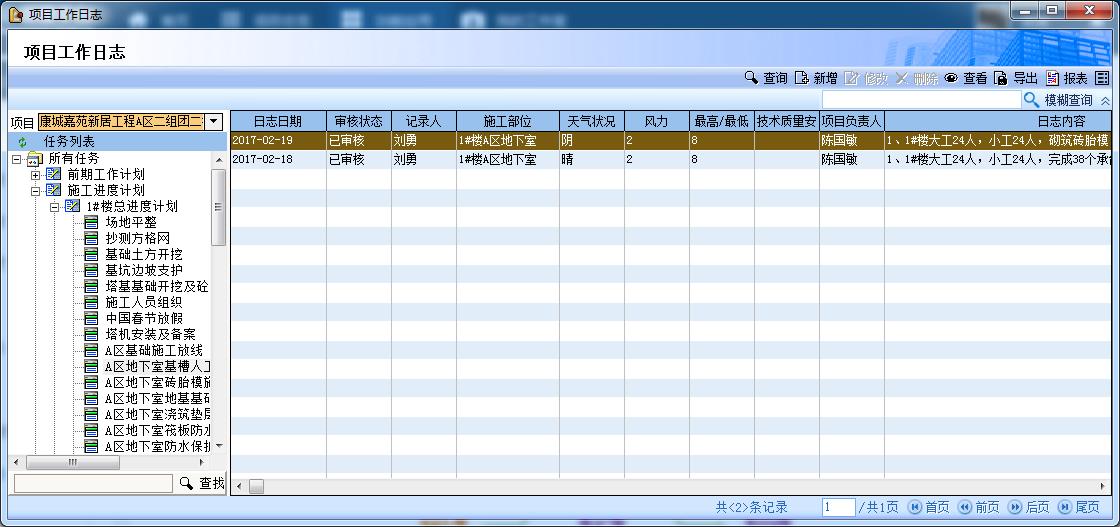The width and height of the screenshot is (1120, 527).
Task: Click 新增 to add a new log
Action: 802,78
